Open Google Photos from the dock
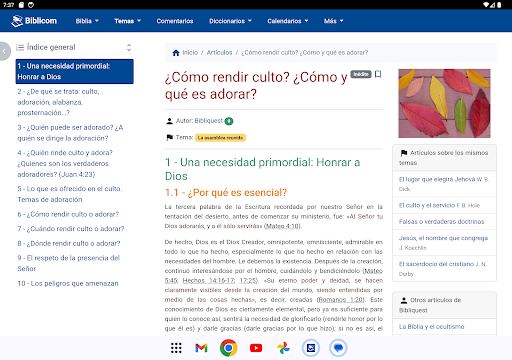This screenshot has height=360, width=512. [x=283, y=348]
